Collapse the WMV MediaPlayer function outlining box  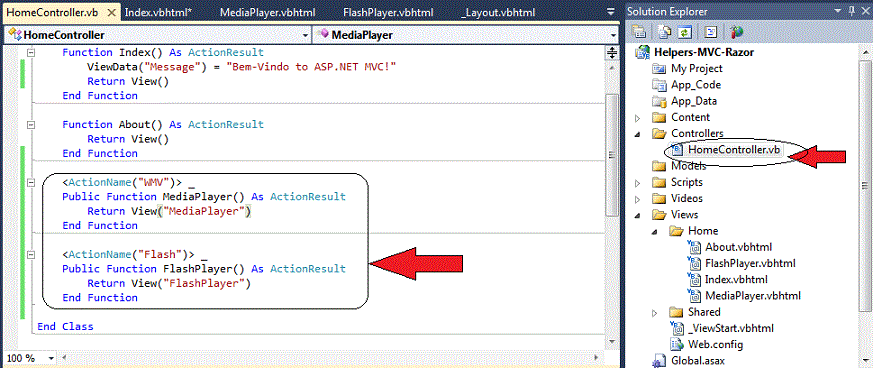[31, 182]
